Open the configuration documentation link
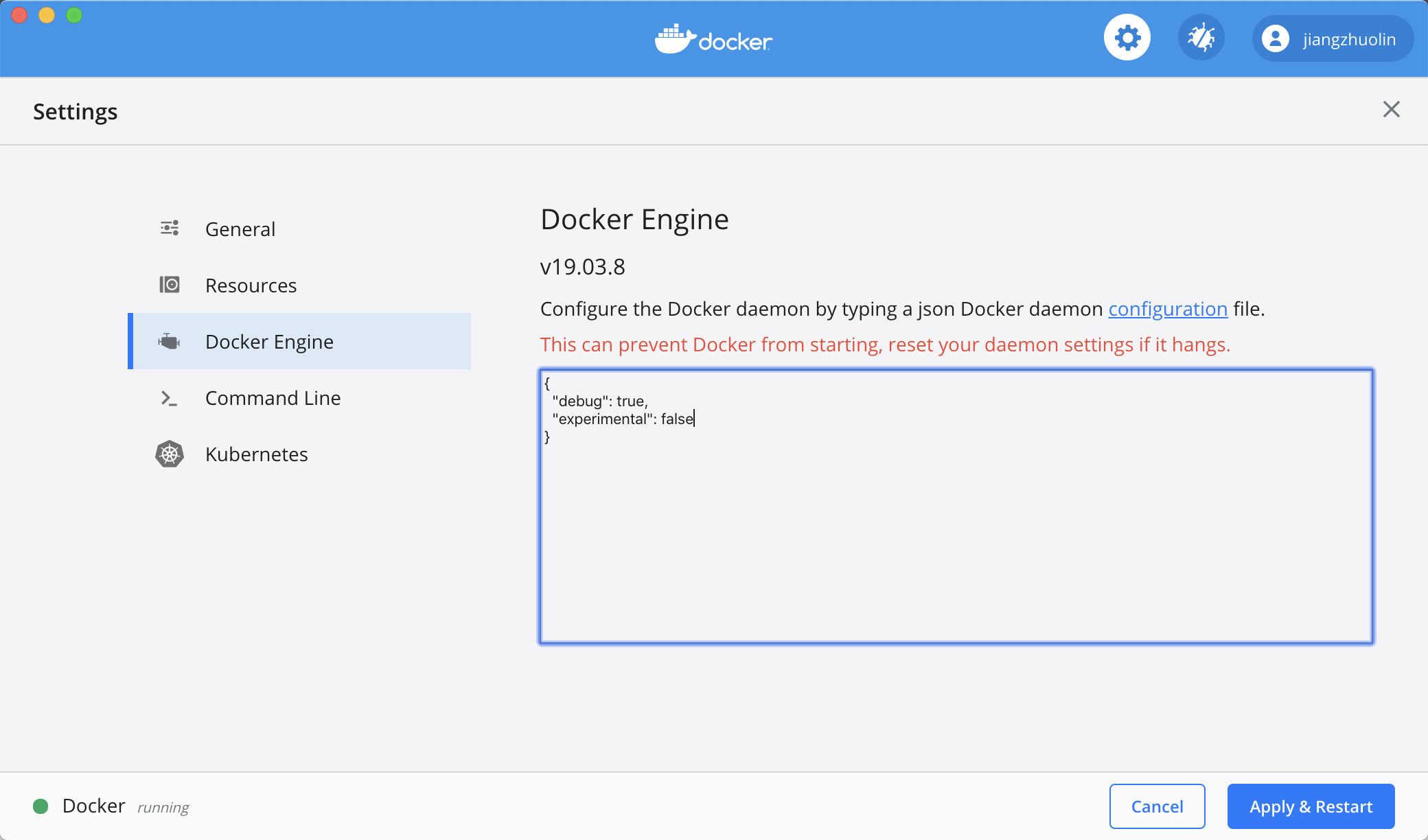1428x840 pixels. tap(1168, 309)
